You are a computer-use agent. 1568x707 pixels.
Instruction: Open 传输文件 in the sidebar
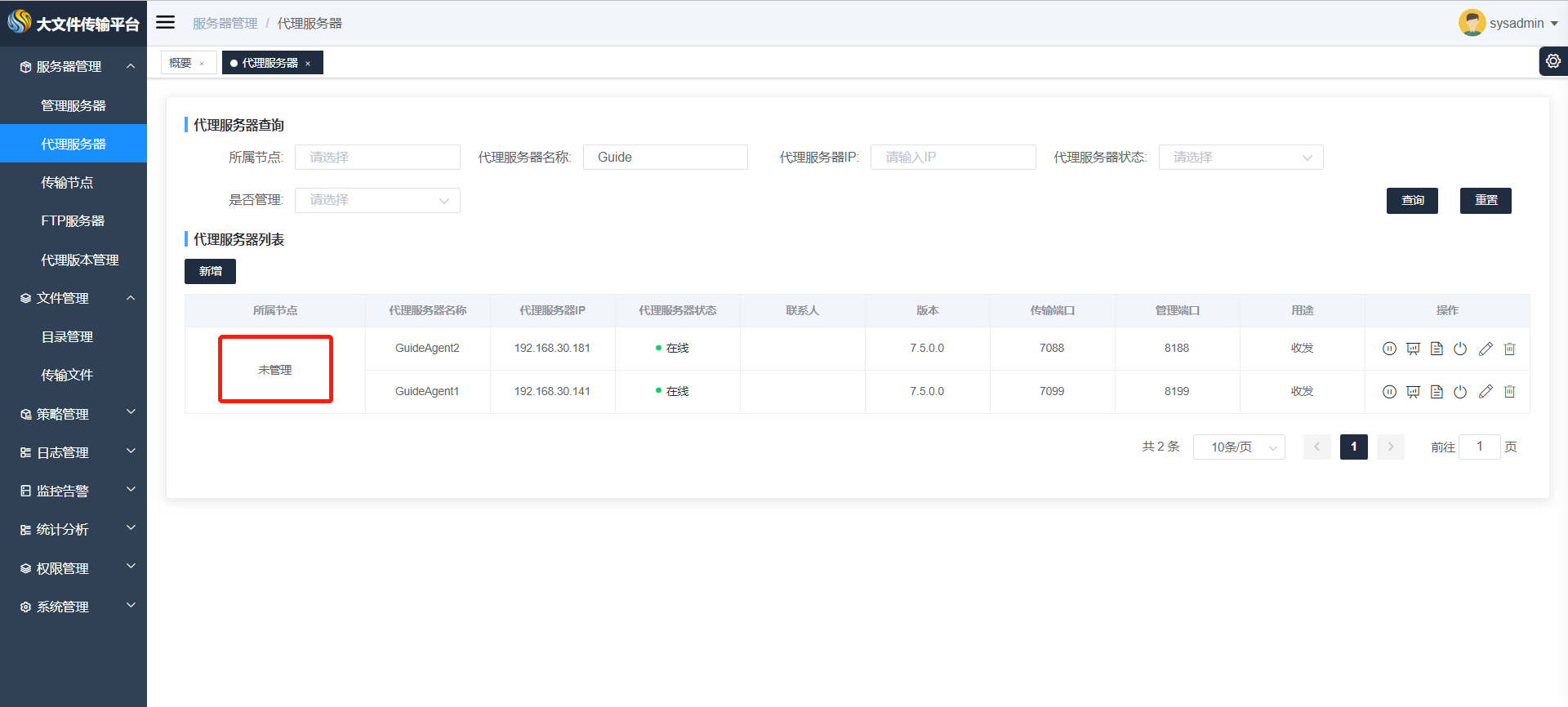point(73,376)
